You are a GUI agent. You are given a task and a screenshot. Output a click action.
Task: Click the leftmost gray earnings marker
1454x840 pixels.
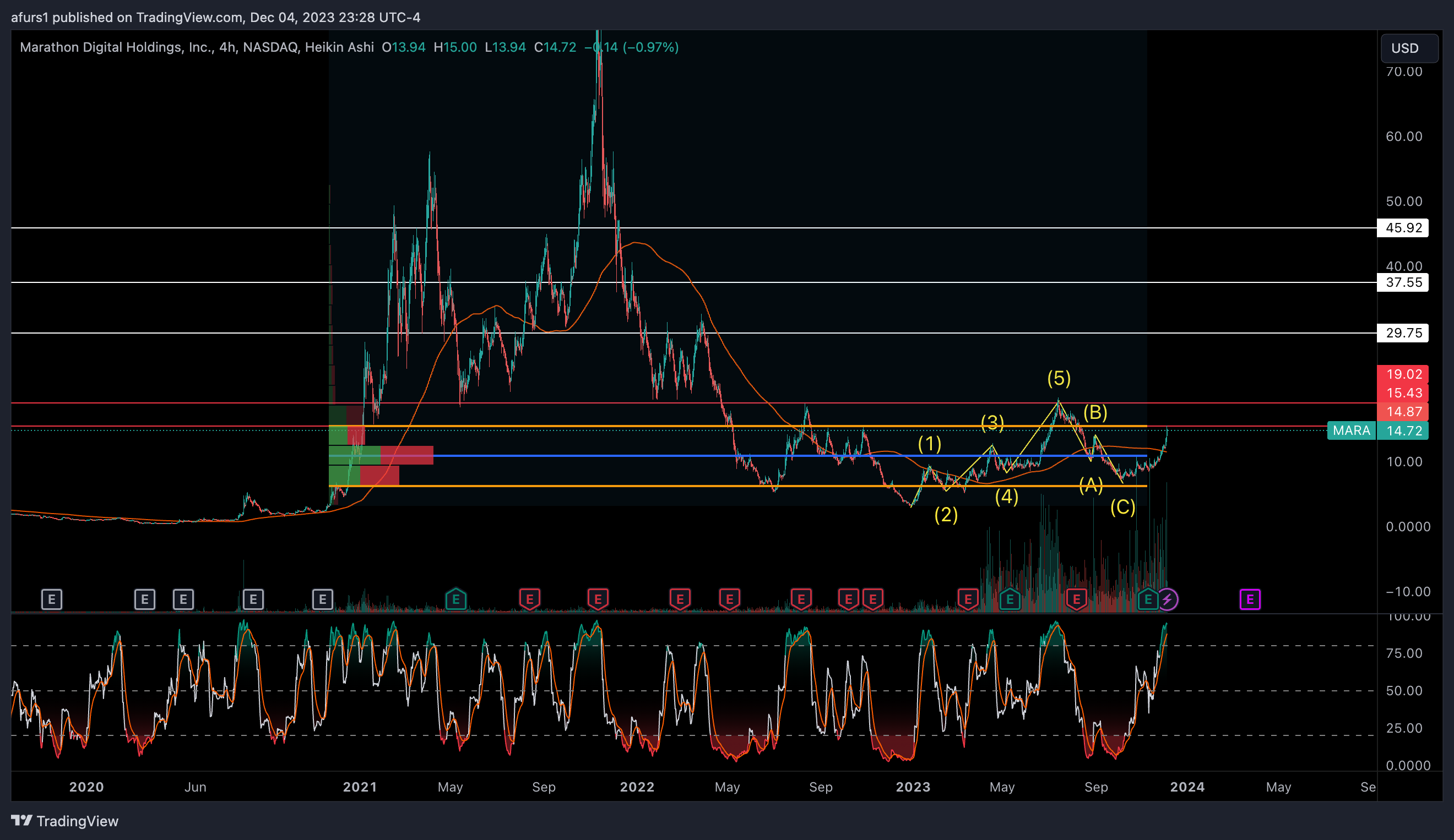(51, 599)
